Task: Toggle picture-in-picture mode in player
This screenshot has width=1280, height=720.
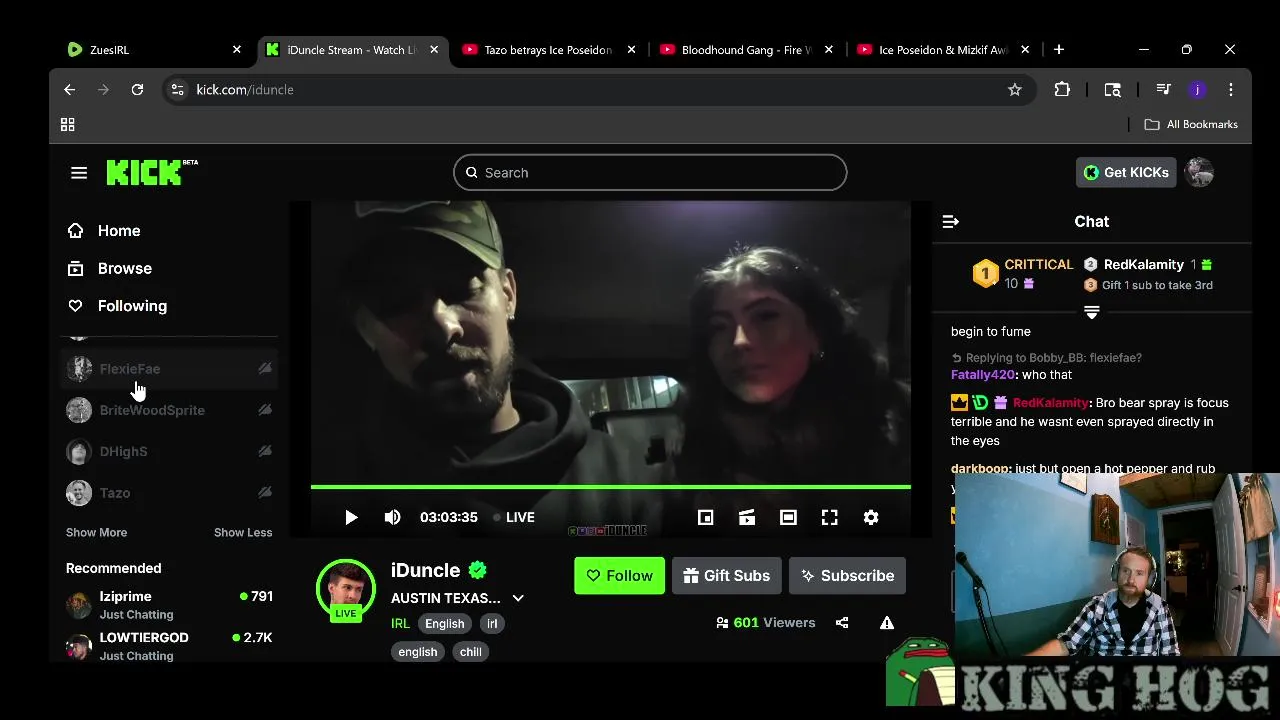Action: click(x=705, y=517)
